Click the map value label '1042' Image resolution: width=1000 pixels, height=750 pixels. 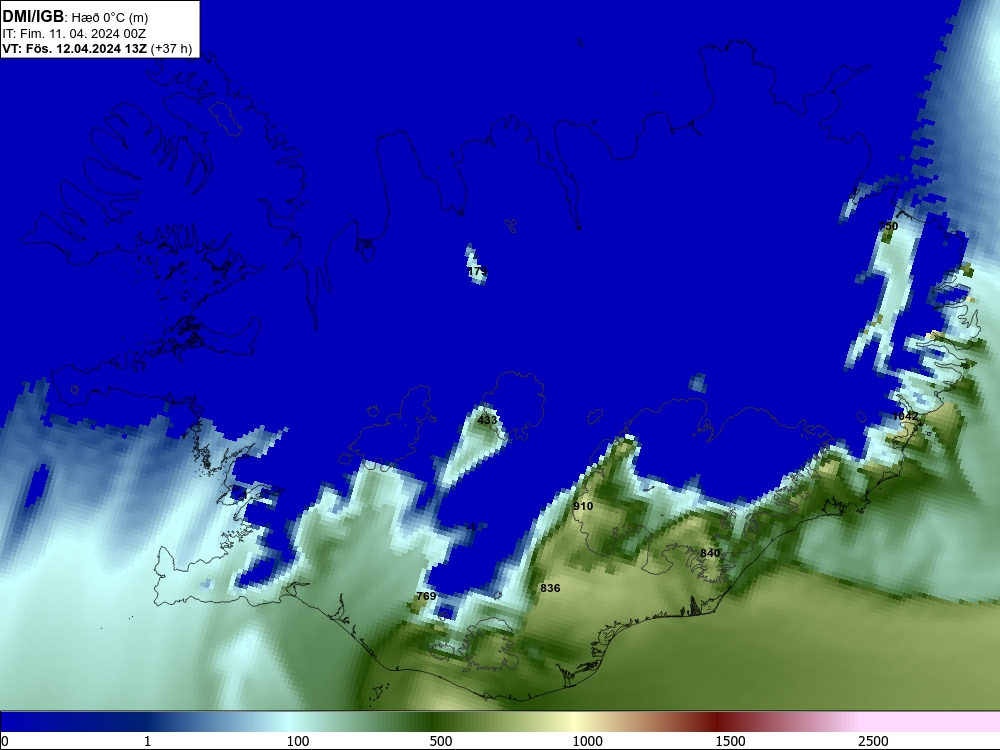[906, 416]
